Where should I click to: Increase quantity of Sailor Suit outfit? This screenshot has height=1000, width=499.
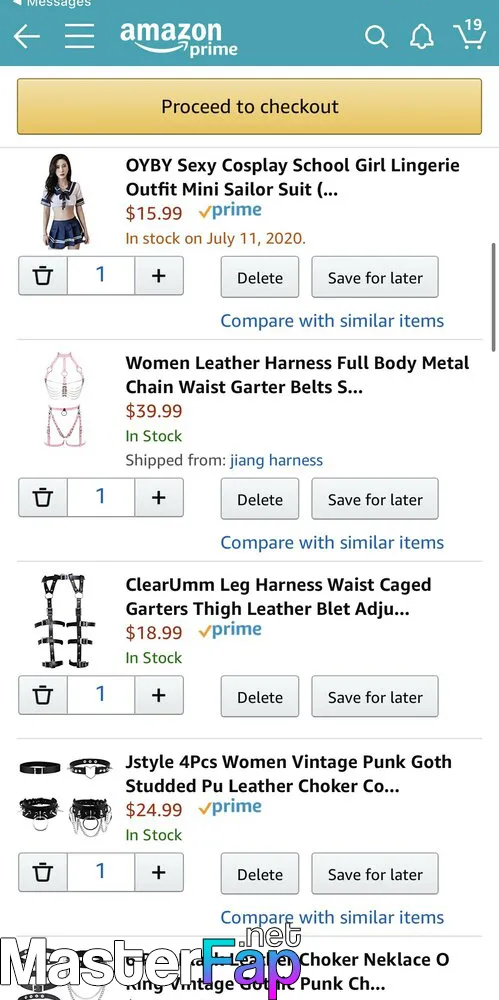[159, 276]
